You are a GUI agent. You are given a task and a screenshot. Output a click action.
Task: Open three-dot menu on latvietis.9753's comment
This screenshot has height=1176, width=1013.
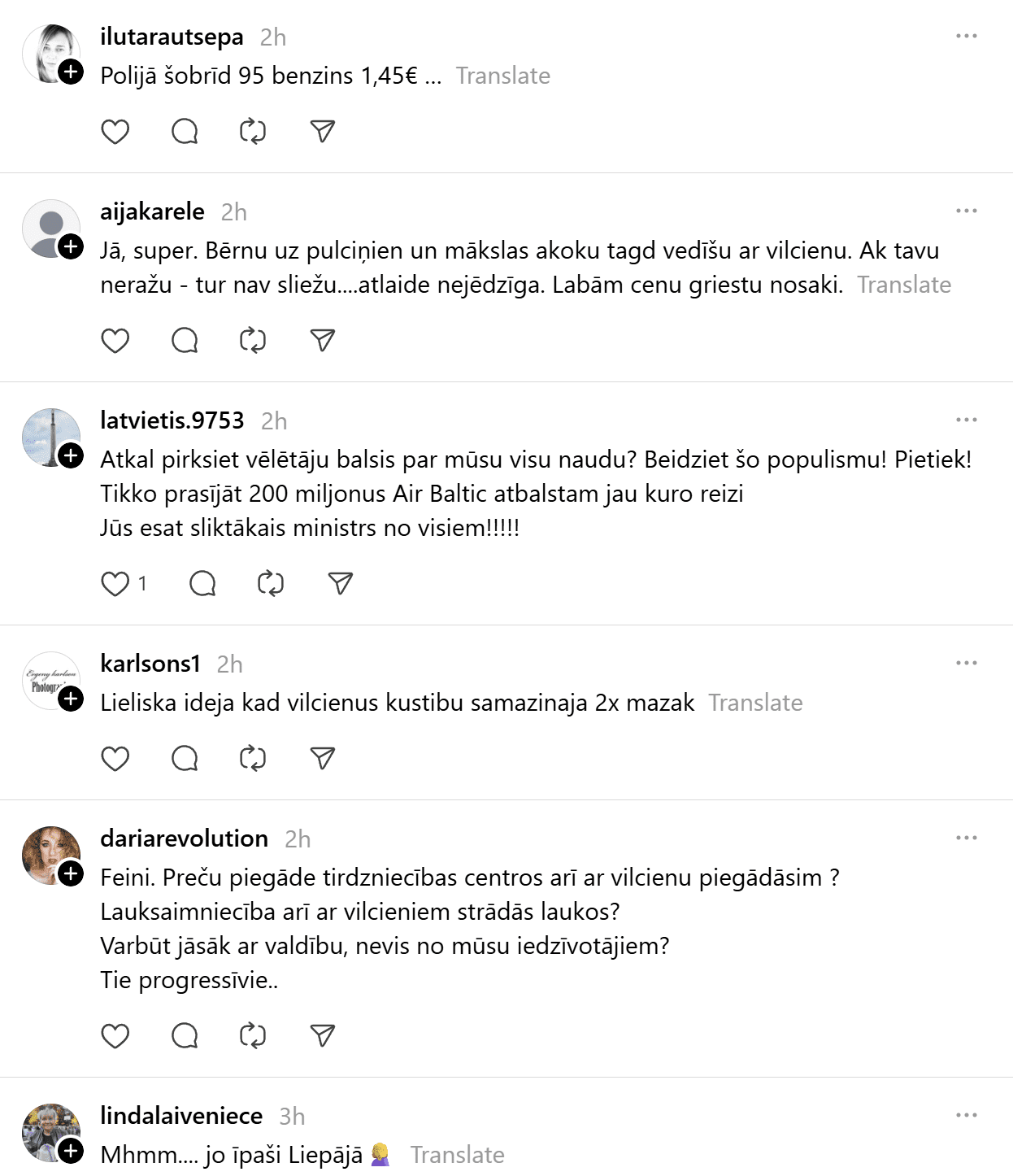(x=966, y=420)
